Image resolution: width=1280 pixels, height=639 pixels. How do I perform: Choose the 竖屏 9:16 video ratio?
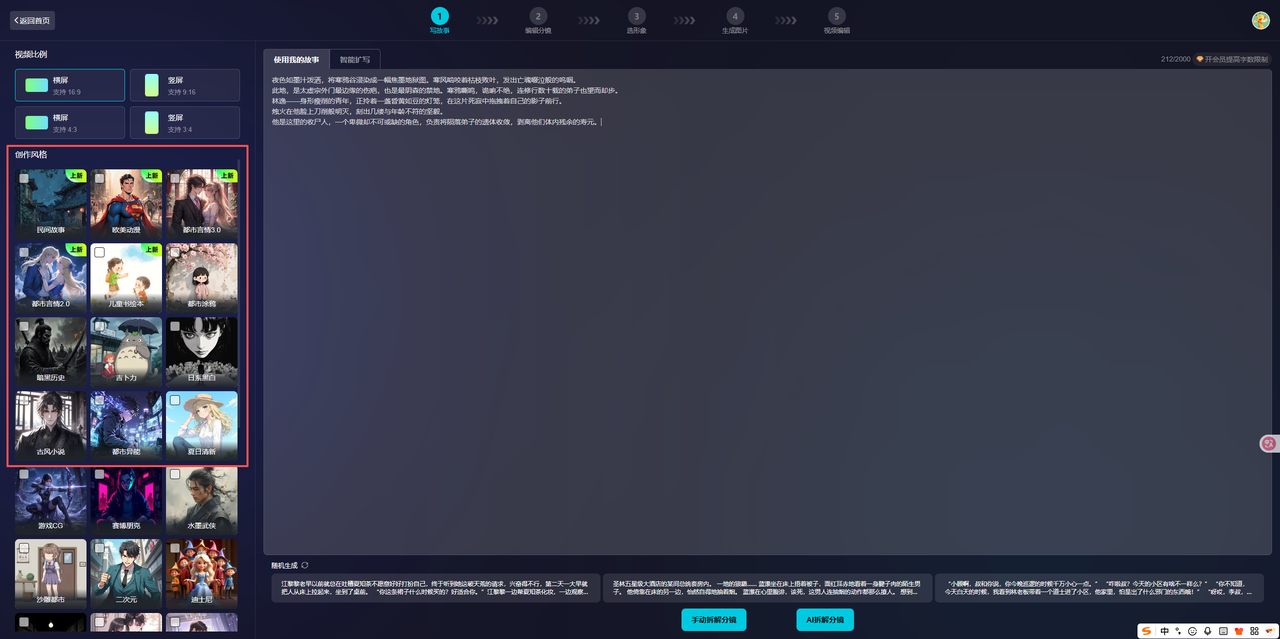click(x=185, y=86)
